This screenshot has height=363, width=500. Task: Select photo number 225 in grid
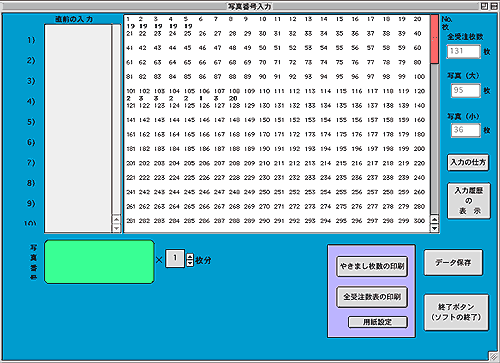coord(189,178)
